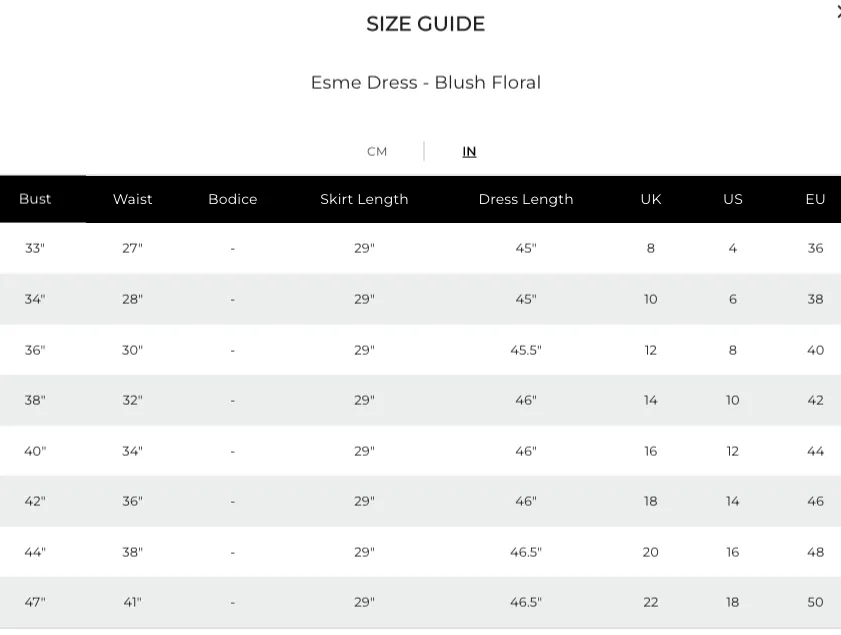Click the Bust column header
Image resolution: width=841 pixels, height=635 pixels.
[x=35, y=199]
